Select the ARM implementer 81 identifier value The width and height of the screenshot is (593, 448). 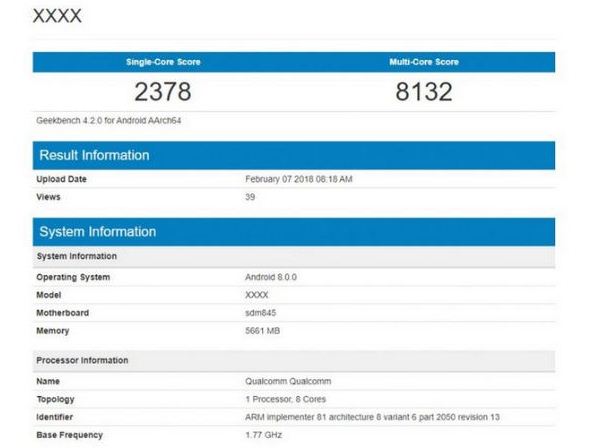pyautogui.click(x=373, y=417)
